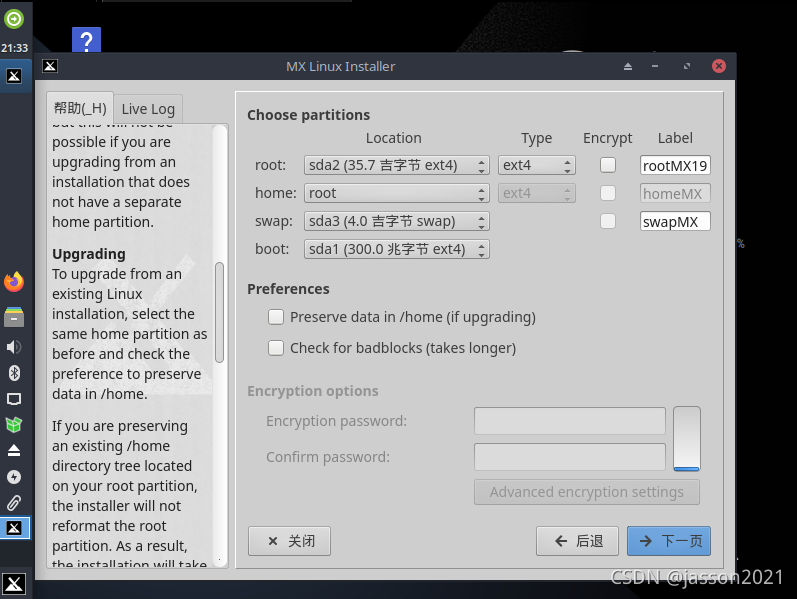
Task: Click the Preferences heading
Action: pyautogui.click(x=288, y=289)
